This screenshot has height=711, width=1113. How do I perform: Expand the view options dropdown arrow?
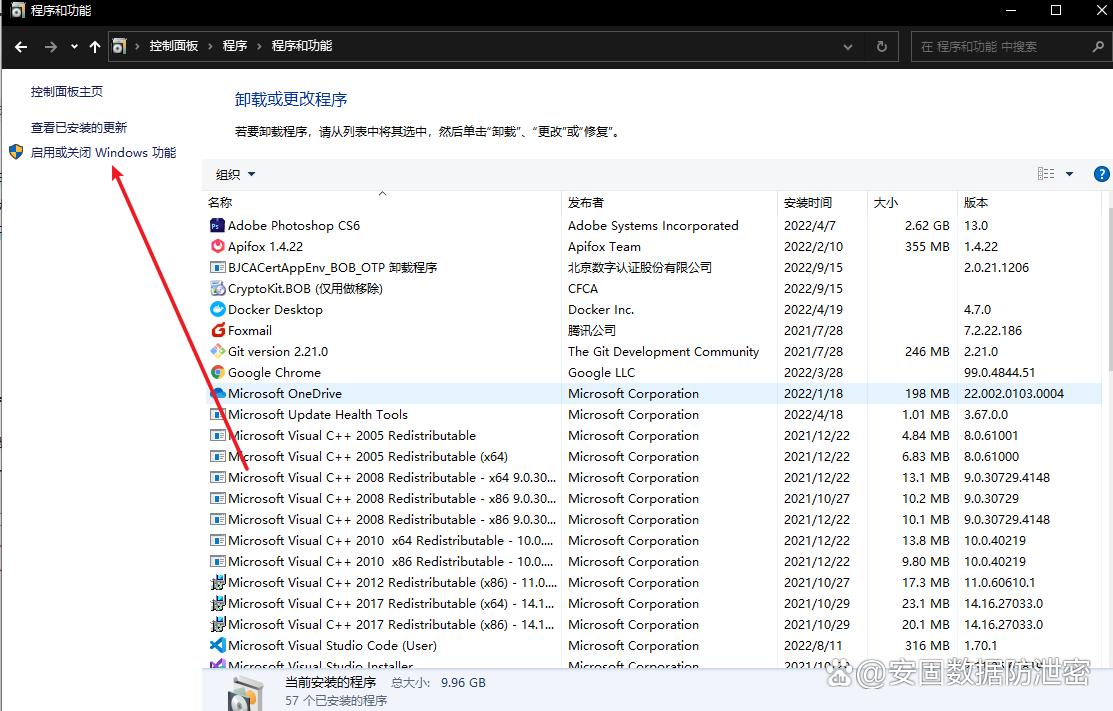(x=1069, y=174)
